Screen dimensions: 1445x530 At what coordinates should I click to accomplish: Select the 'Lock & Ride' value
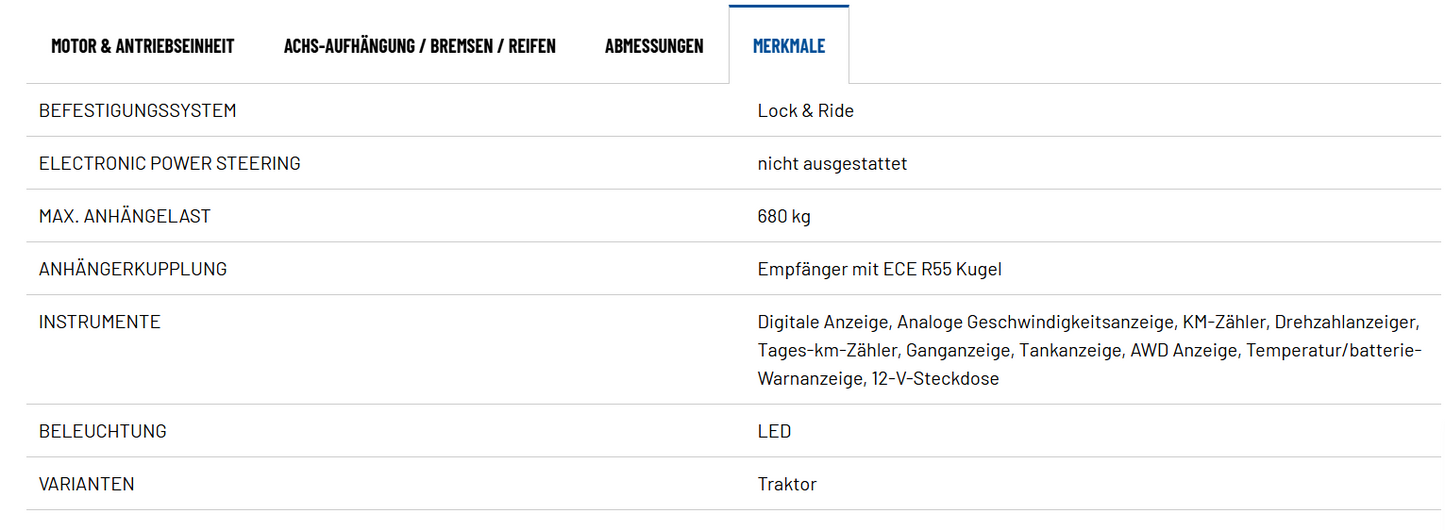click(805, 111)
